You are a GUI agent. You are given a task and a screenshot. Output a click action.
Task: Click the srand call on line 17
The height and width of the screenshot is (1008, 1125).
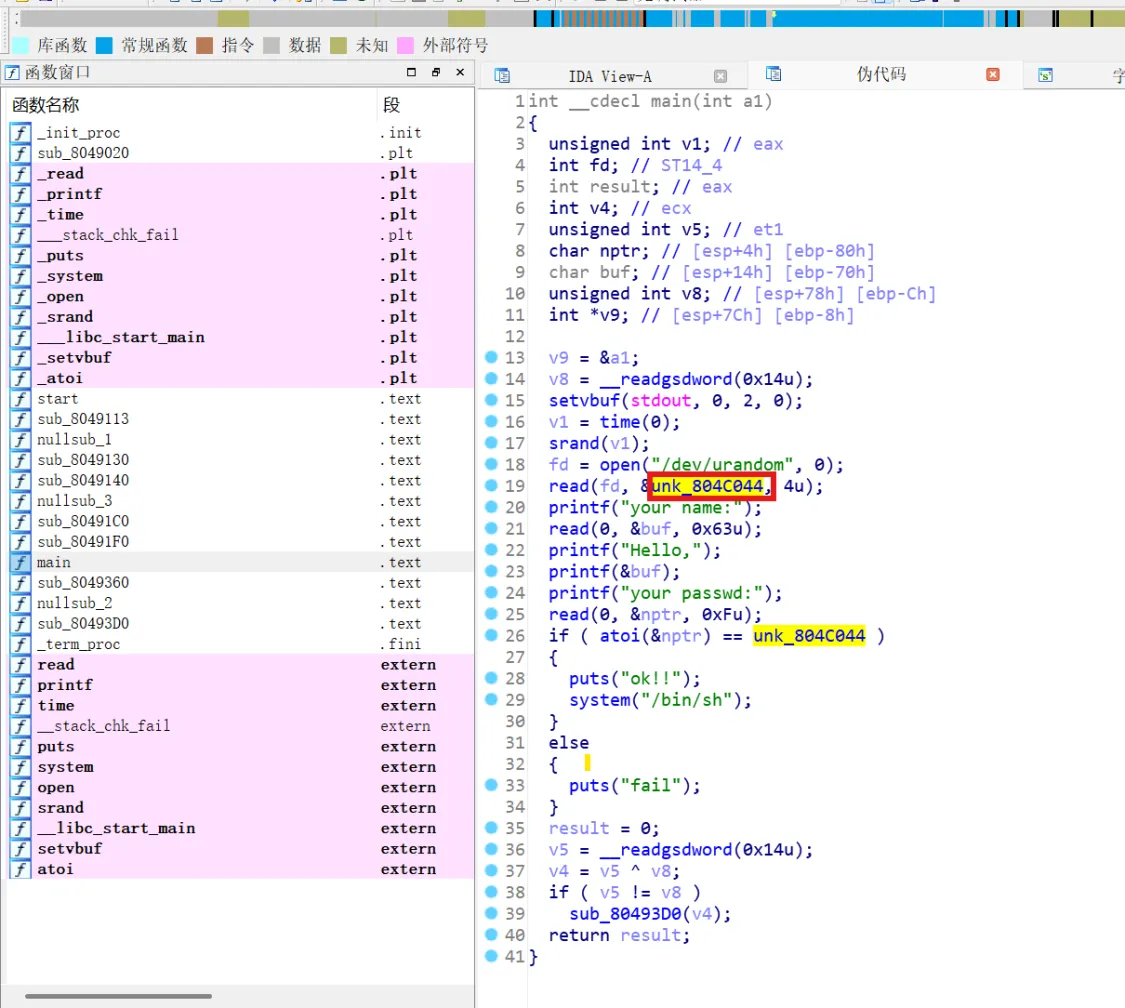574,443
